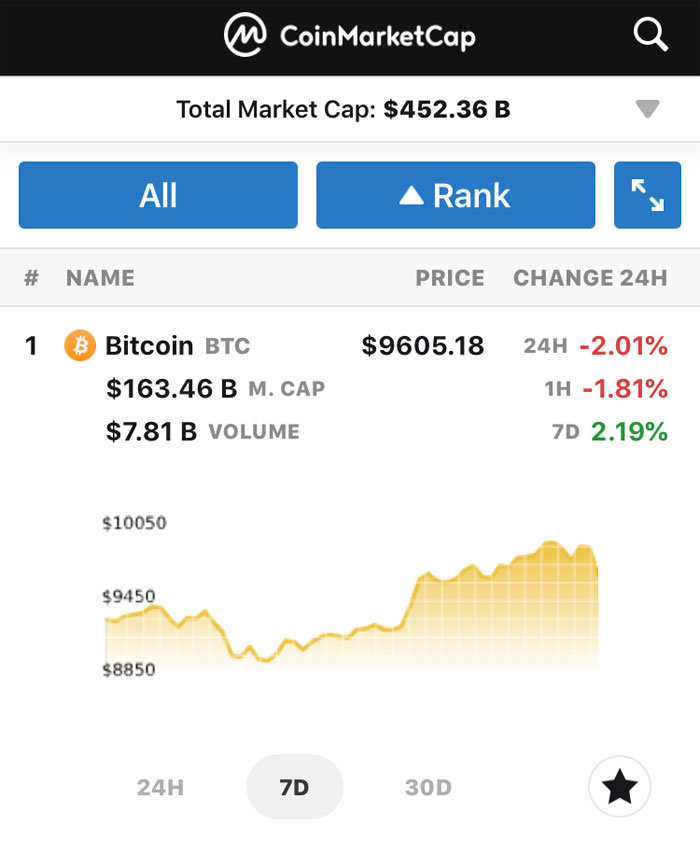The width and height of the screenshot is (700, 841).
Task: Switch chart to 24H range
Action: [160, 787]
